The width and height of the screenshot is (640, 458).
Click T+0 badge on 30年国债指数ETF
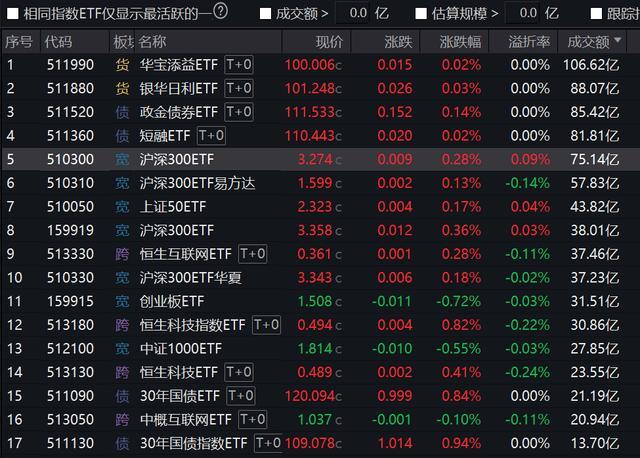point(268,443)
